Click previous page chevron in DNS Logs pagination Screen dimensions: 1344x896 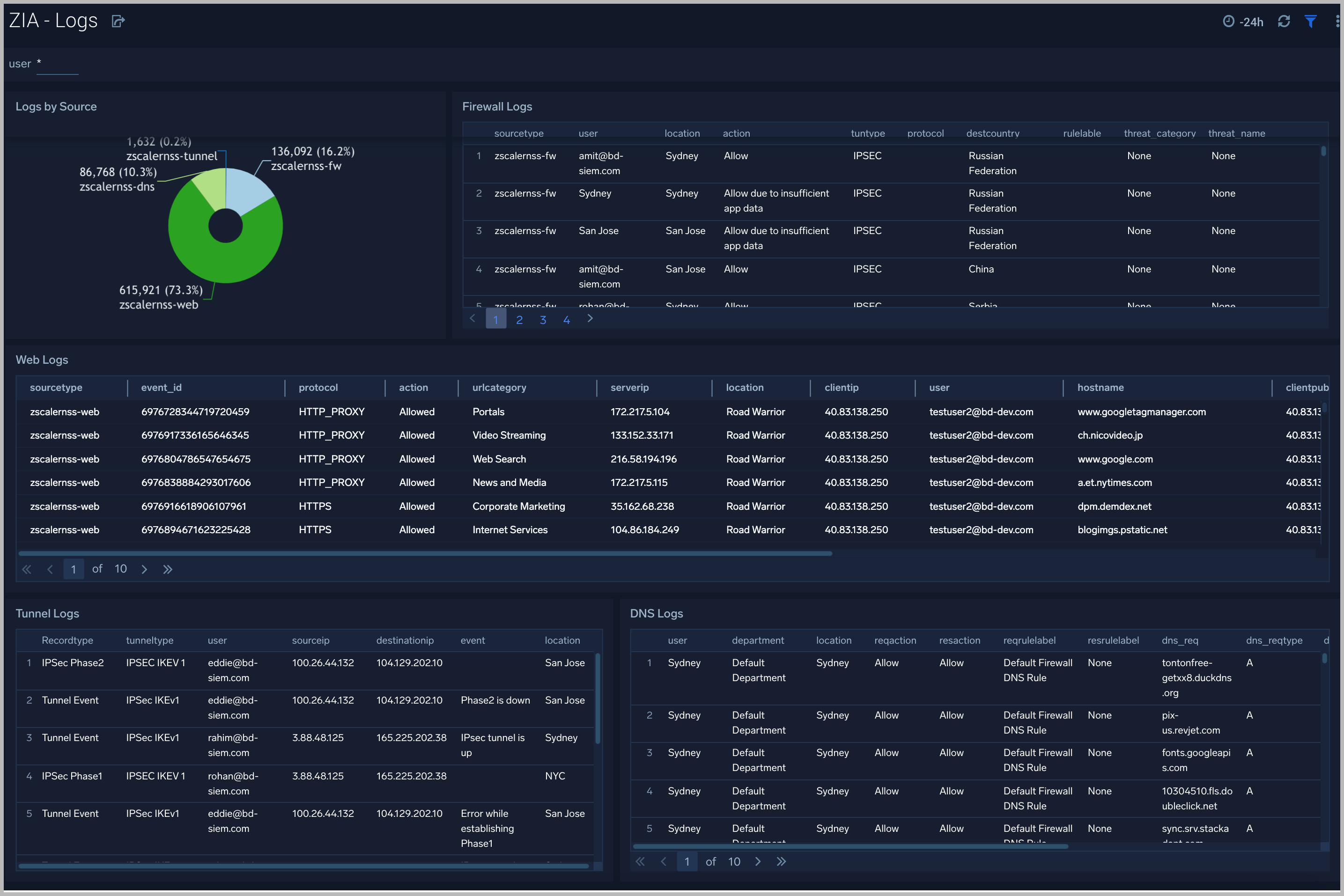664,861
